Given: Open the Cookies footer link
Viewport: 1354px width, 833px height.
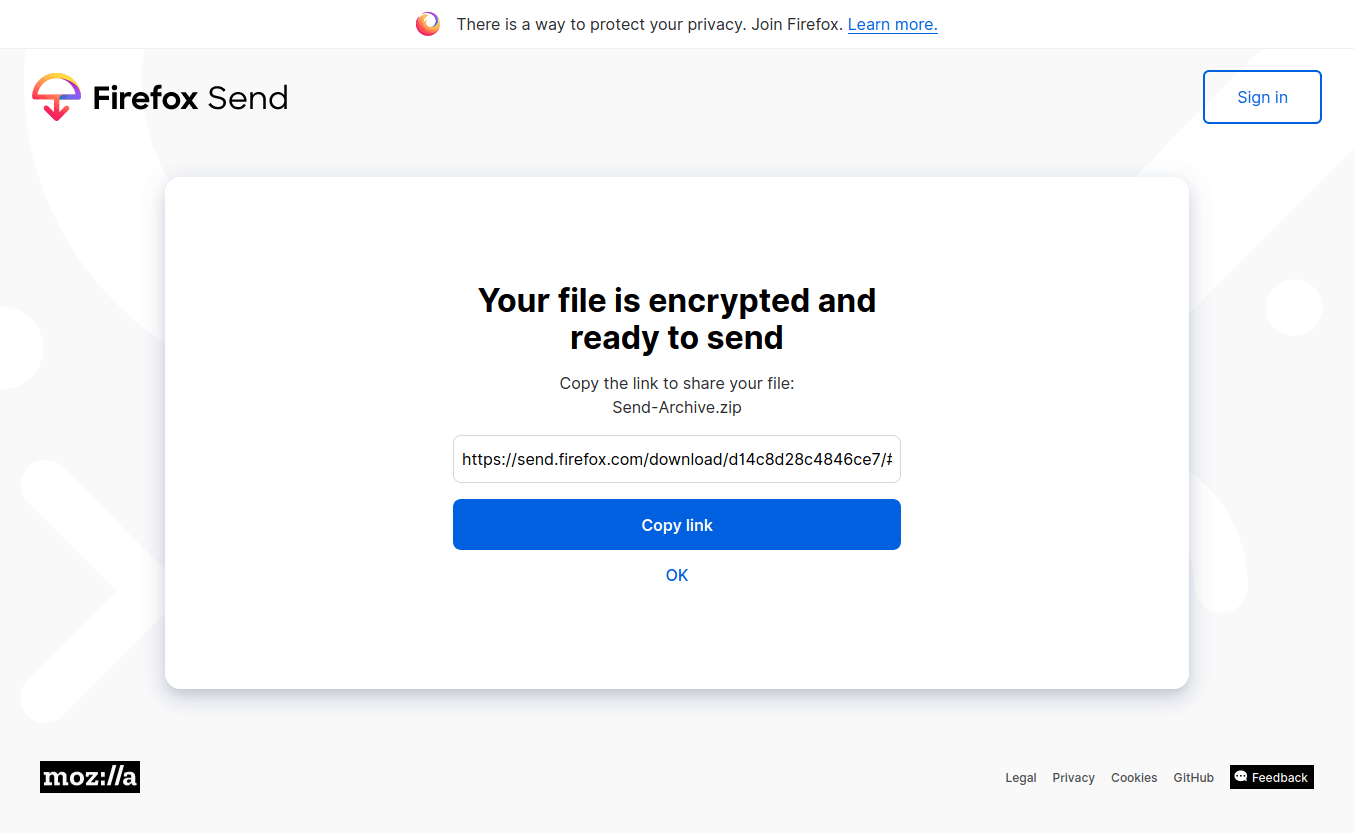Looking at the screenshot, I should 1134,778.
